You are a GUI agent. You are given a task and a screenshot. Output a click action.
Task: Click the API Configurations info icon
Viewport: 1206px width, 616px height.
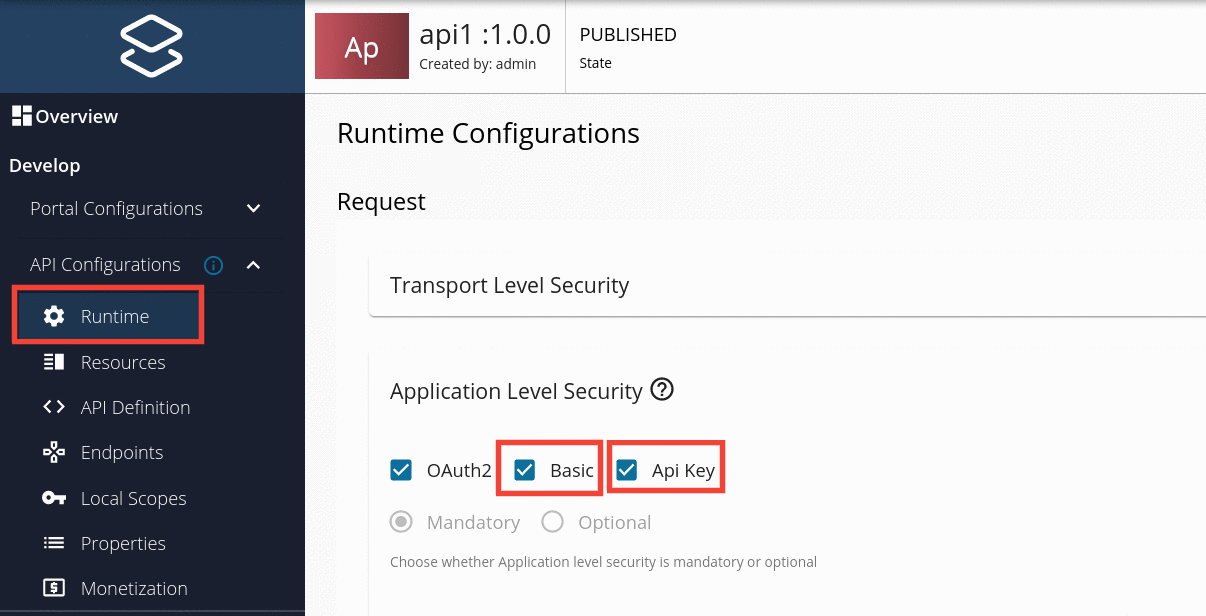pos(213,265)
